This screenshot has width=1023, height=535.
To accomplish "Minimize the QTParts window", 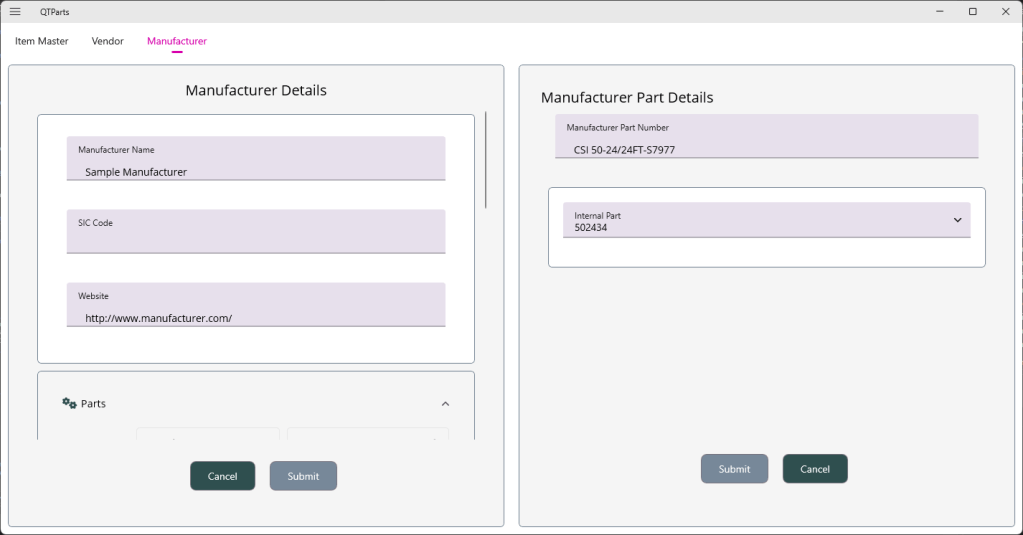I will click(x=940, y=12).
